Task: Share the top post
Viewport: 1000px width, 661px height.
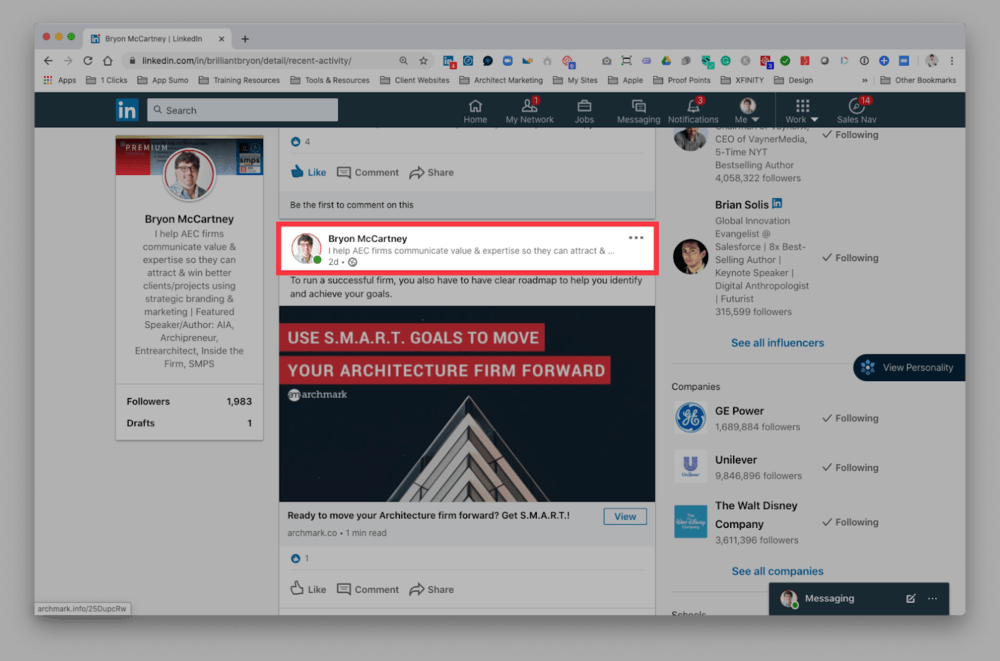Action: 432,172
